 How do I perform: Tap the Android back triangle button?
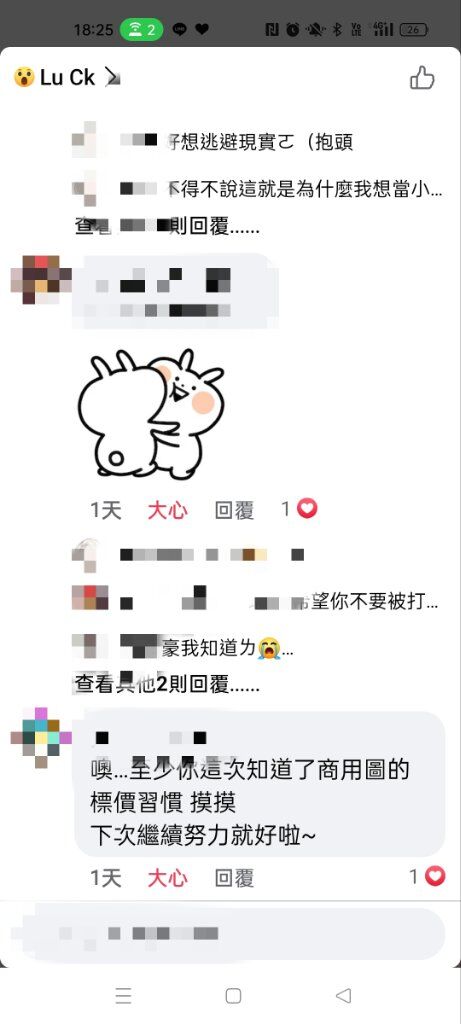(343, 995)
